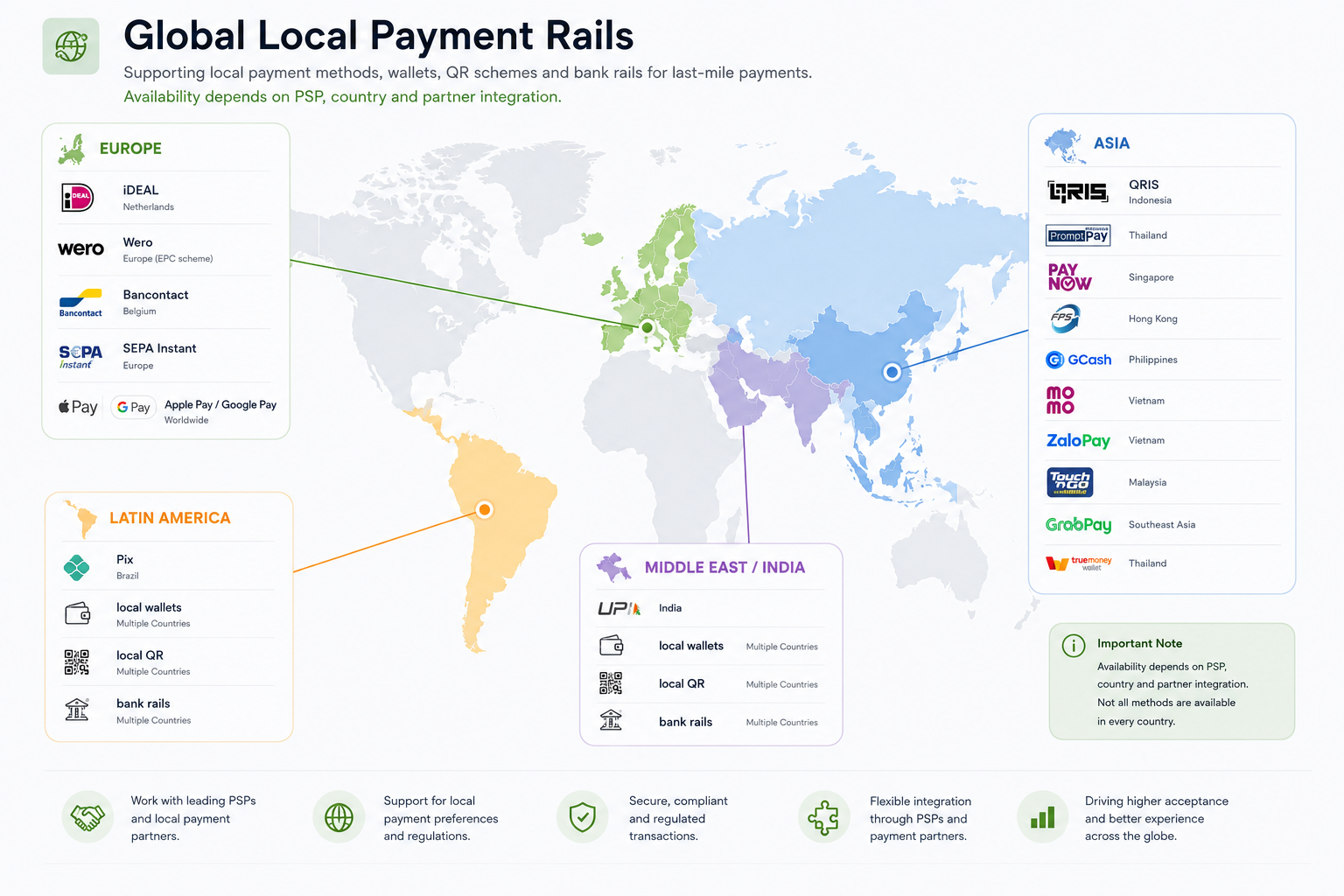Click the Europe map icon in panel header
This screenshot has width=1344, height=896.
(72, 150)
